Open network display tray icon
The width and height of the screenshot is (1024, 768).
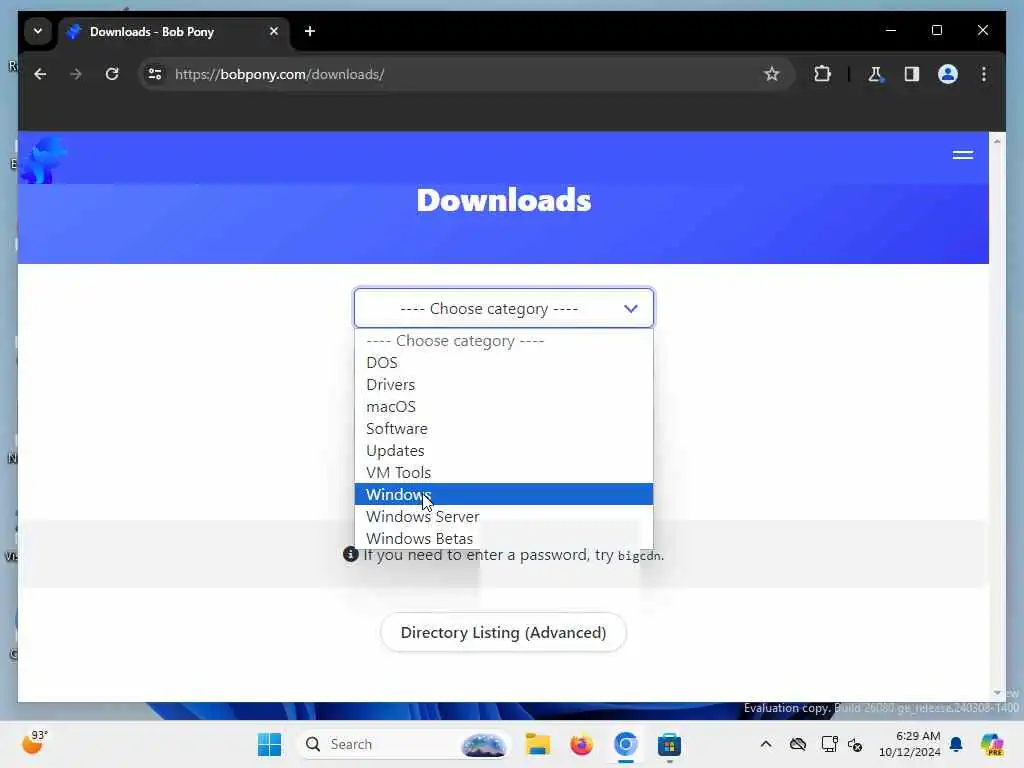click(x=829, y=744)
